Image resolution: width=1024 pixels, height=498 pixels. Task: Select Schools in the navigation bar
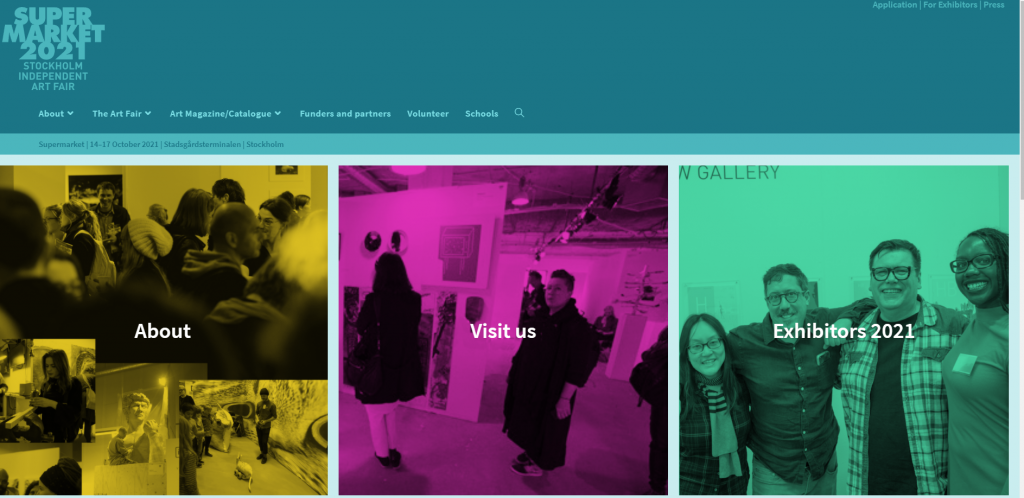point(481,114)
